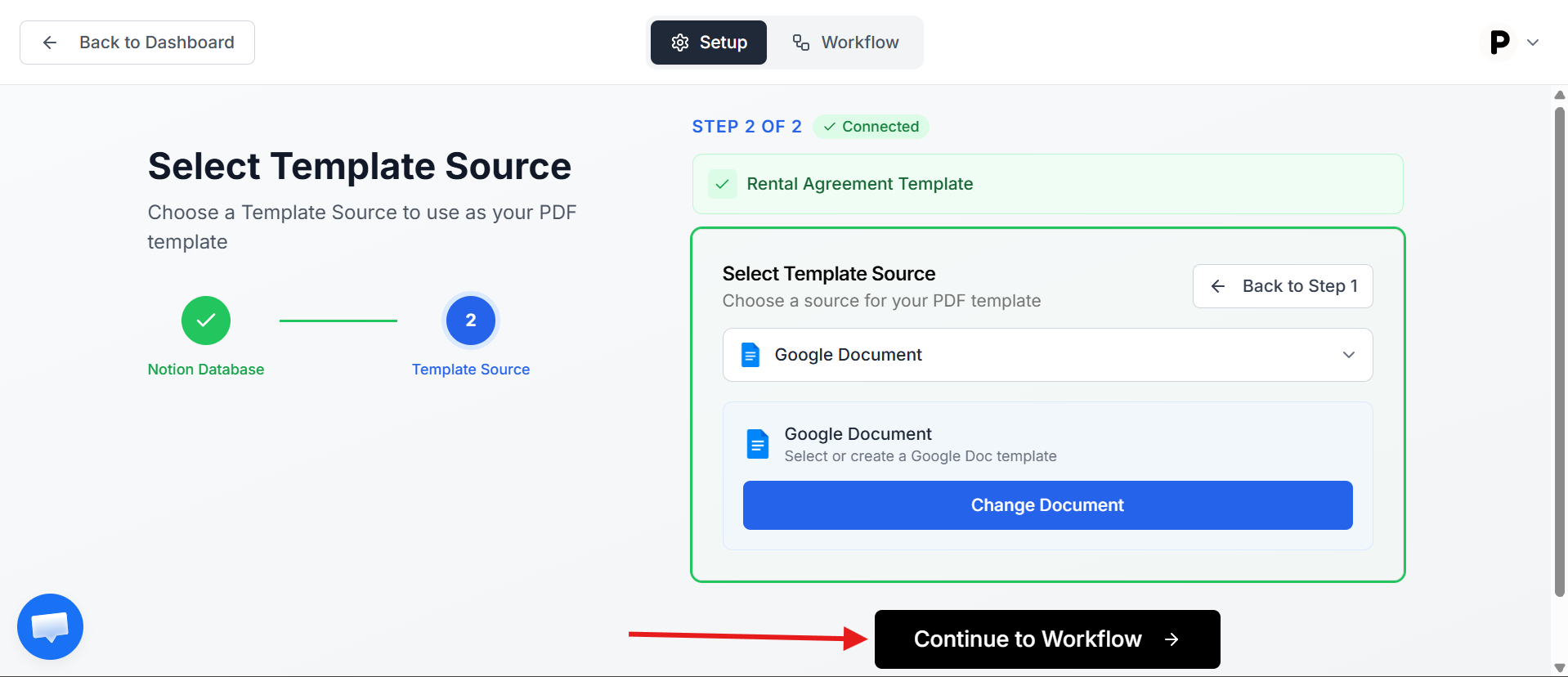Switch to the Setup tab
Image resolution: width=1568 pixels, height=677 pixels.
coord(709,43)
